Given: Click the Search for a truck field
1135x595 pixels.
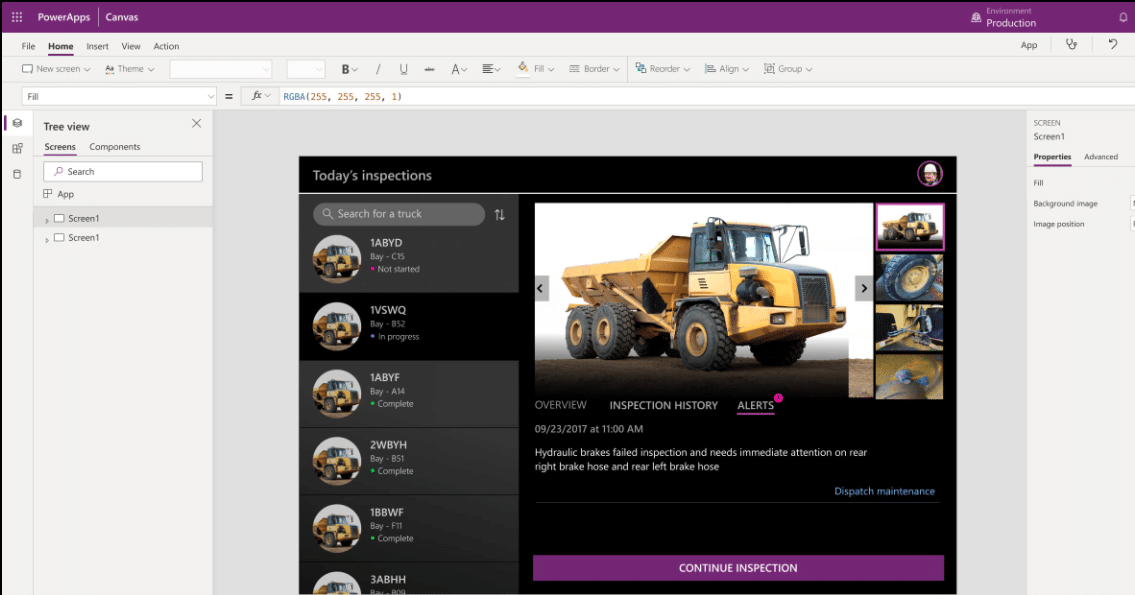Looking at the screenshot, I should (399, 214).
